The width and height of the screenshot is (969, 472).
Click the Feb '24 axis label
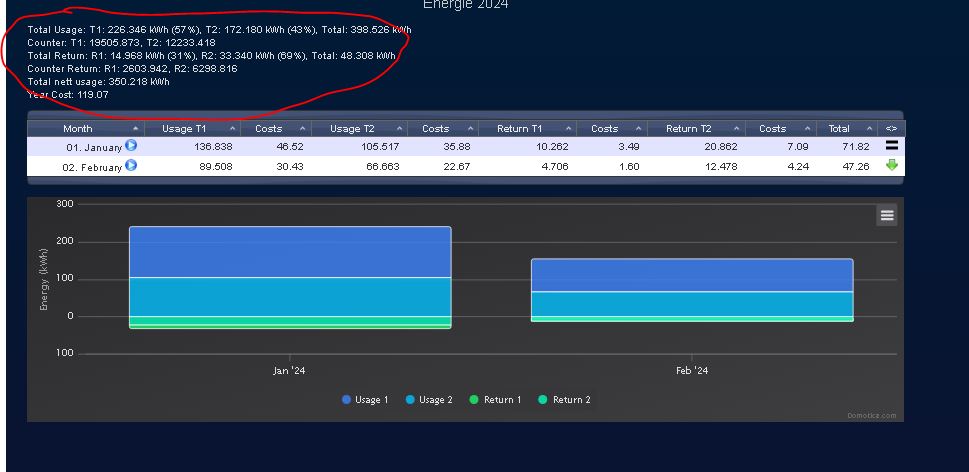692,371
